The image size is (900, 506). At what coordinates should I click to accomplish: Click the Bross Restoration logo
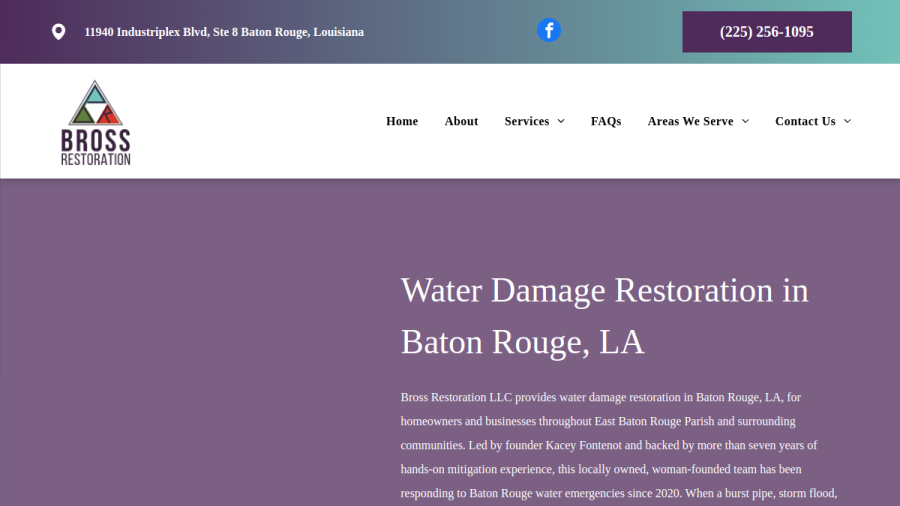click(96, 123)
